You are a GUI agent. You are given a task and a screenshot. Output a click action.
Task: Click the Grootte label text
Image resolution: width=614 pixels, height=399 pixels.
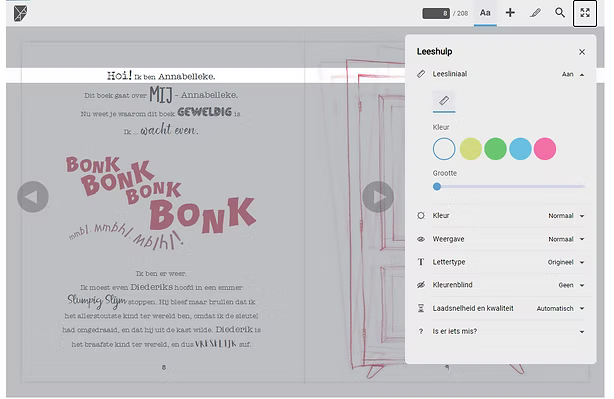click(x=445, y=173)
